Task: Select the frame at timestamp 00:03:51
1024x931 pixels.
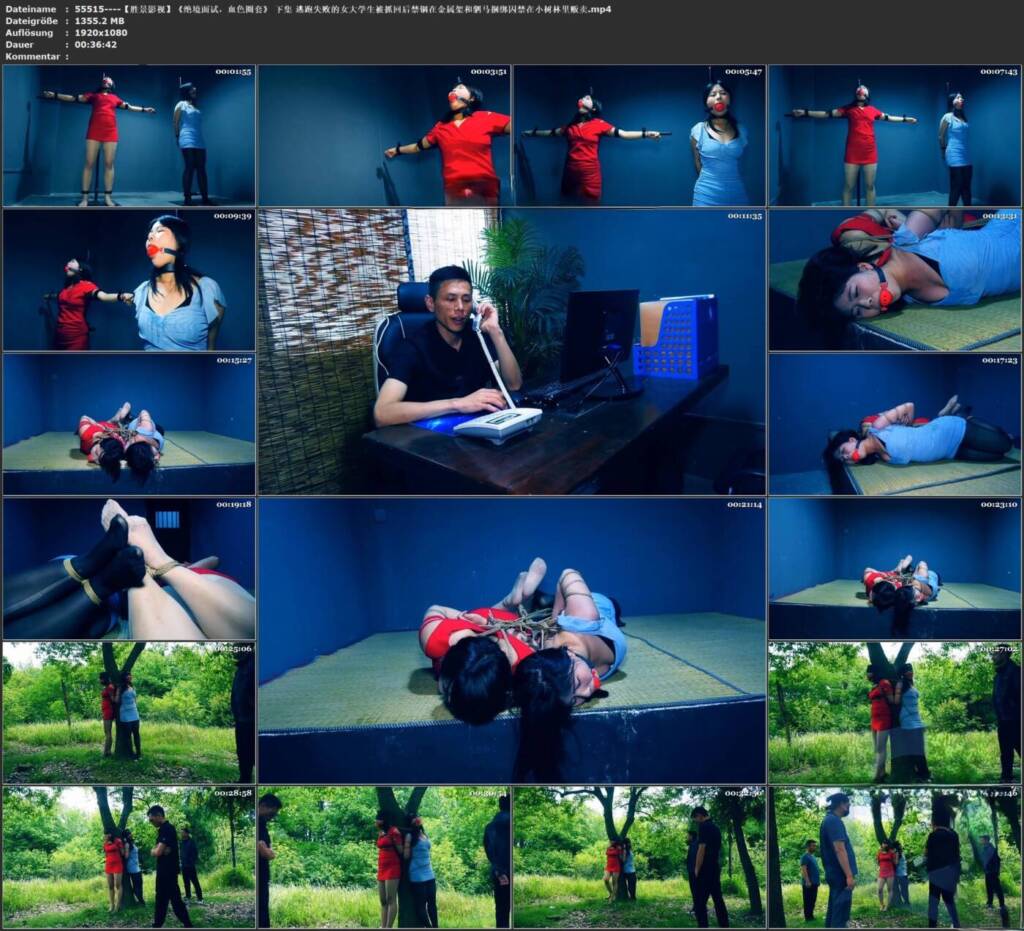Action: pos(385,136)
